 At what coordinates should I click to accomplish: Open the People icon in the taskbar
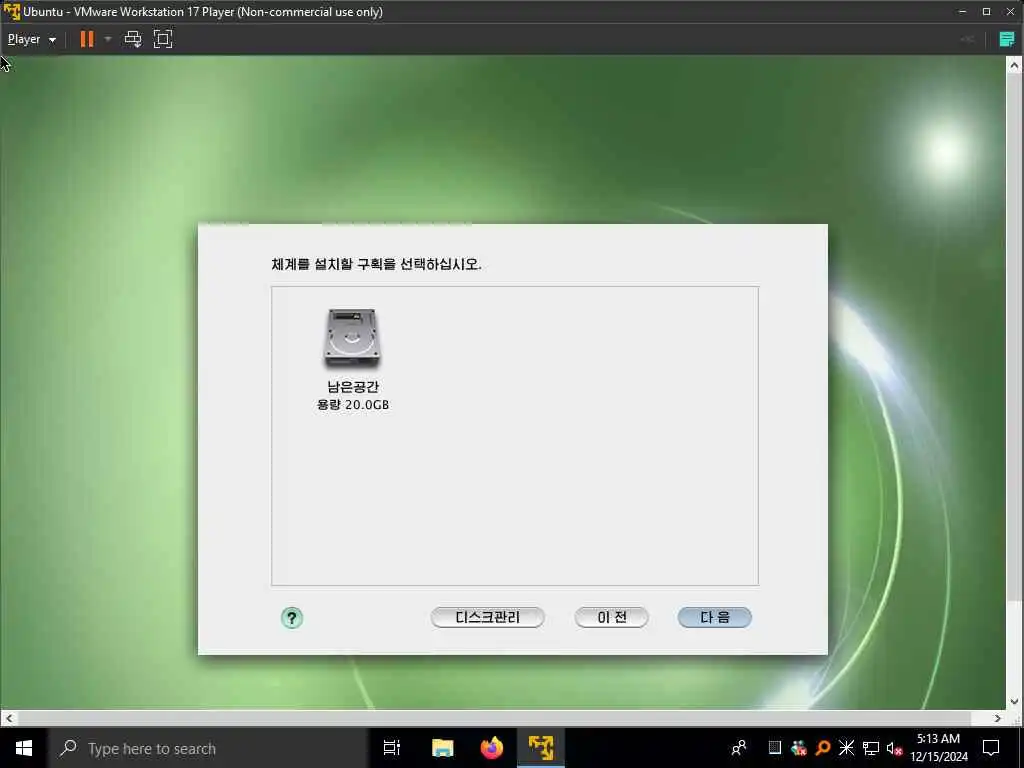pyautogui.click(x=739, y=748)
